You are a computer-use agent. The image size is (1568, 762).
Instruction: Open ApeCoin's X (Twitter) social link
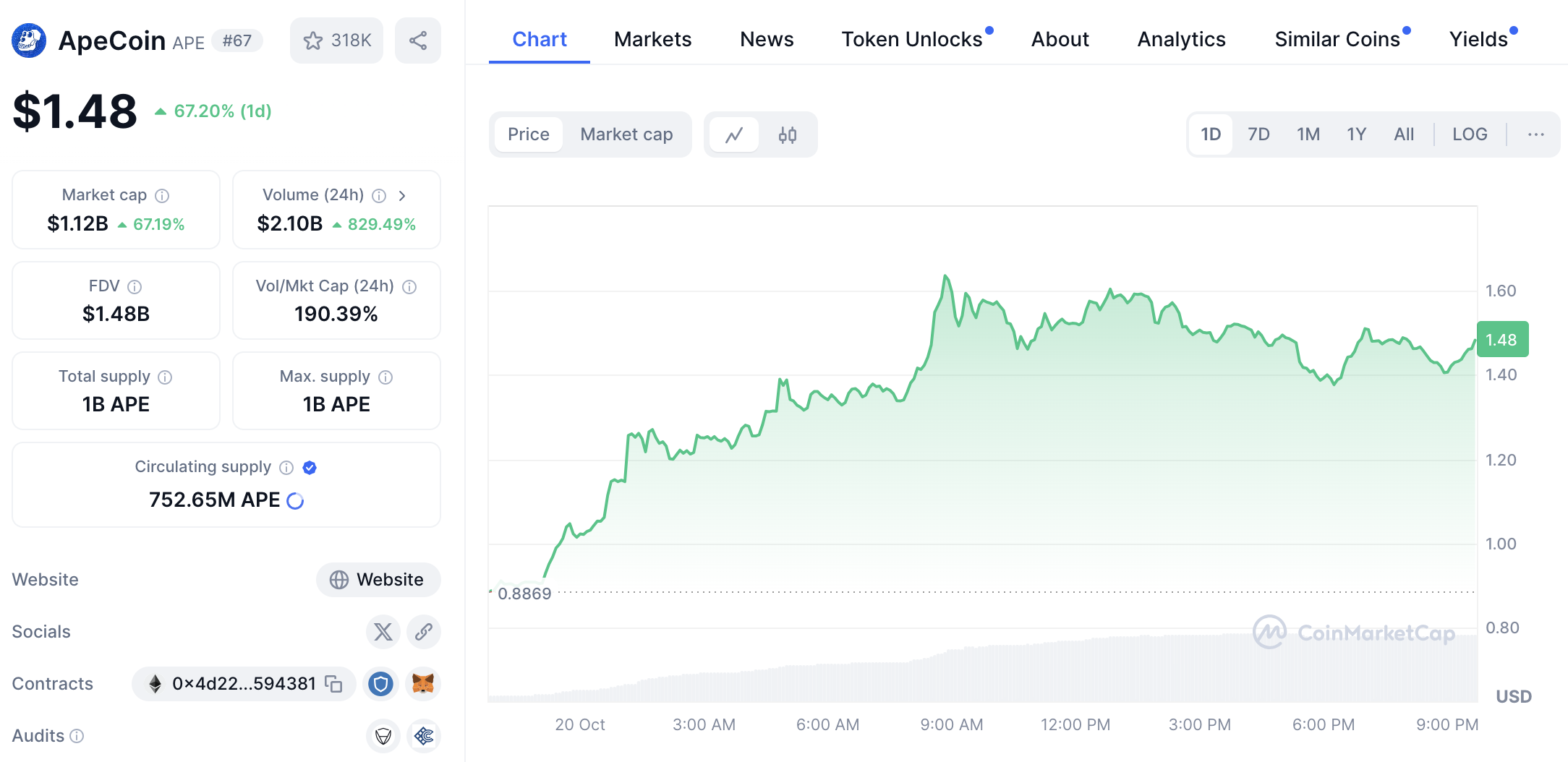pyautogui.click(x=383, y=632)
